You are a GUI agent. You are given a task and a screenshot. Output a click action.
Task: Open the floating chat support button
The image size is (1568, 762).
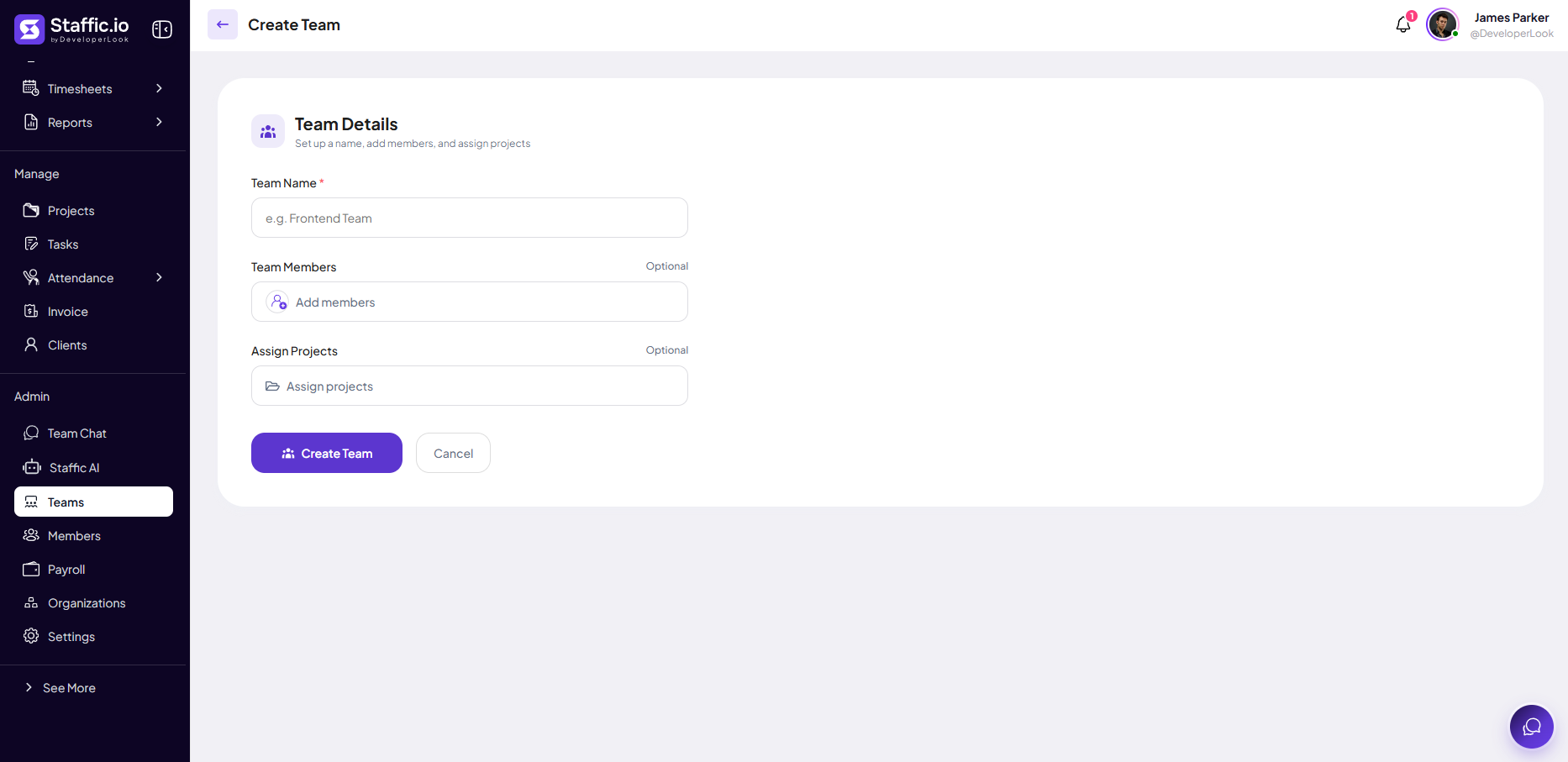click(x=1532, y=727)
